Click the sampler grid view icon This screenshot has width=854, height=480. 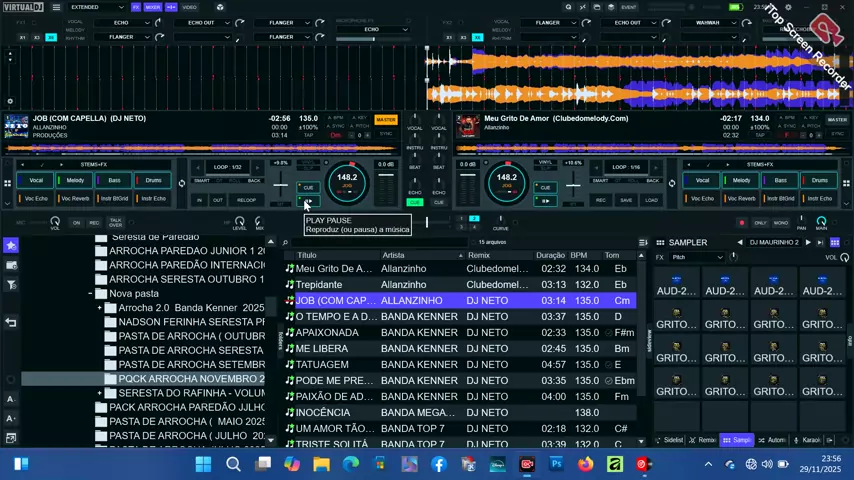pos(835,242)
